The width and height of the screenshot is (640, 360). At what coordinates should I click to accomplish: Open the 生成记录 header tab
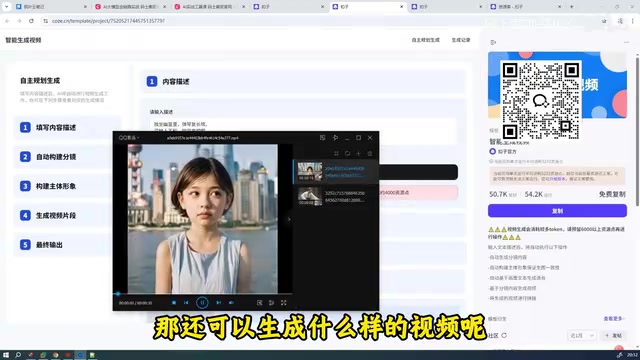(x=461, y=40)
